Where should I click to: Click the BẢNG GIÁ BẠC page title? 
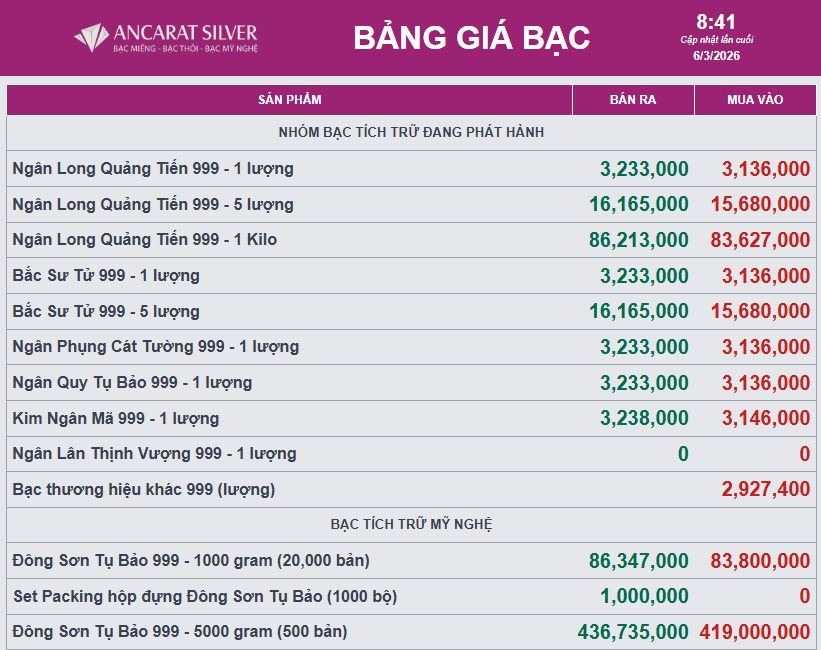click(471, 38)
